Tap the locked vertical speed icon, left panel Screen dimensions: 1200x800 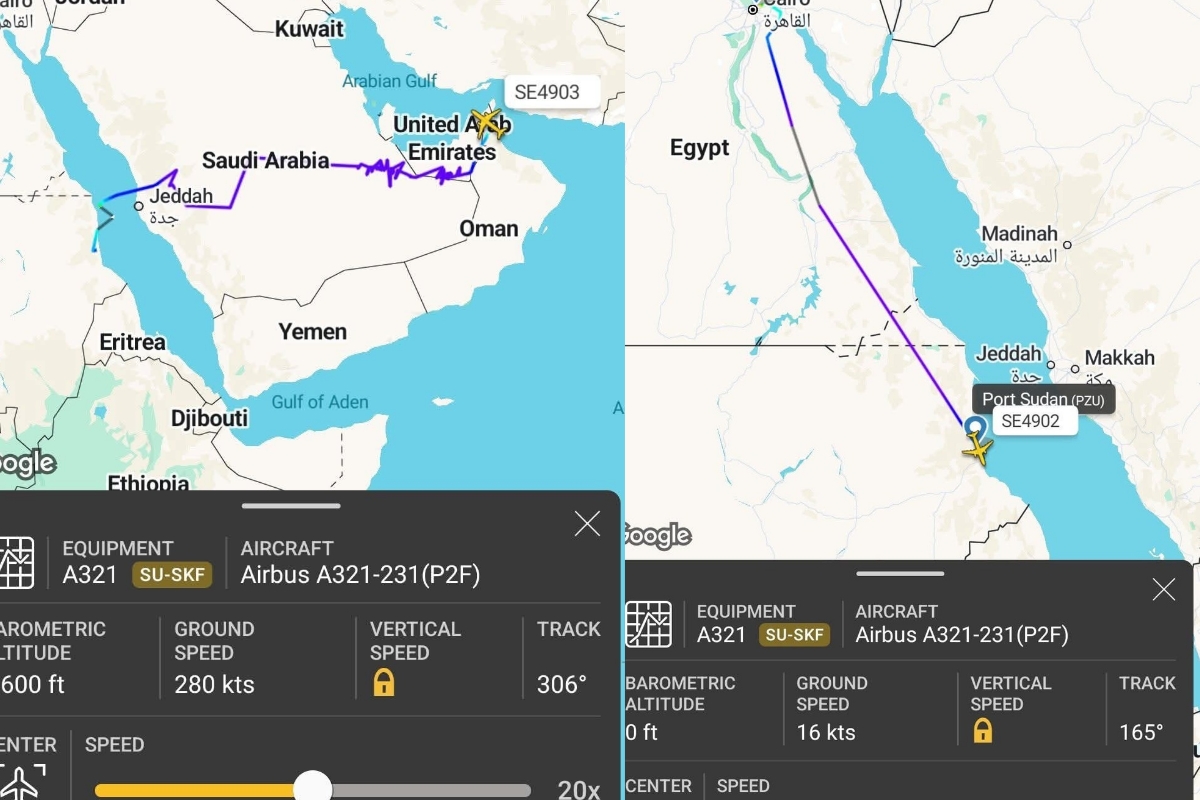pyautogui.click(x=383, y=682)
